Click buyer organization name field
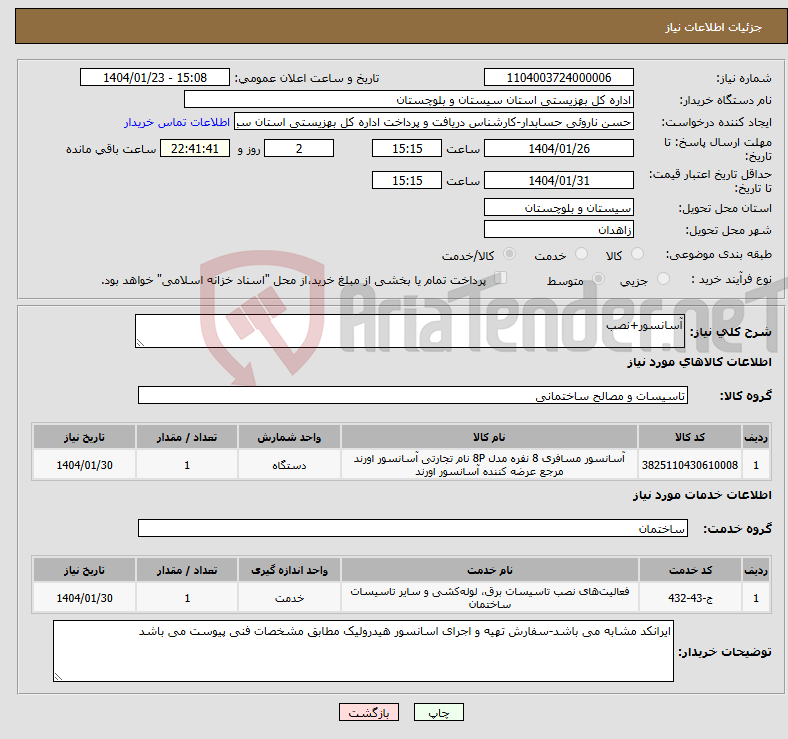 click(409, 100)
